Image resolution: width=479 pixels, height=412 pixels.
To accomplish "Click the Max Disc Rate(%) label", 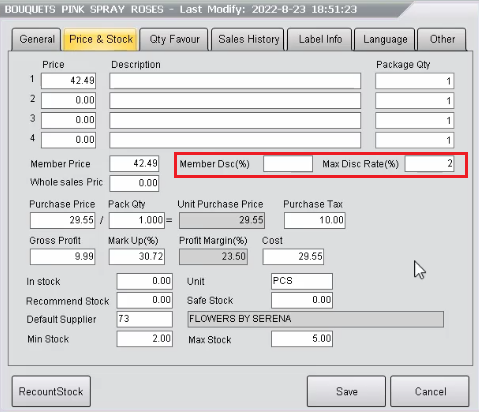I will pyautogui.click(x=360, y=164).
